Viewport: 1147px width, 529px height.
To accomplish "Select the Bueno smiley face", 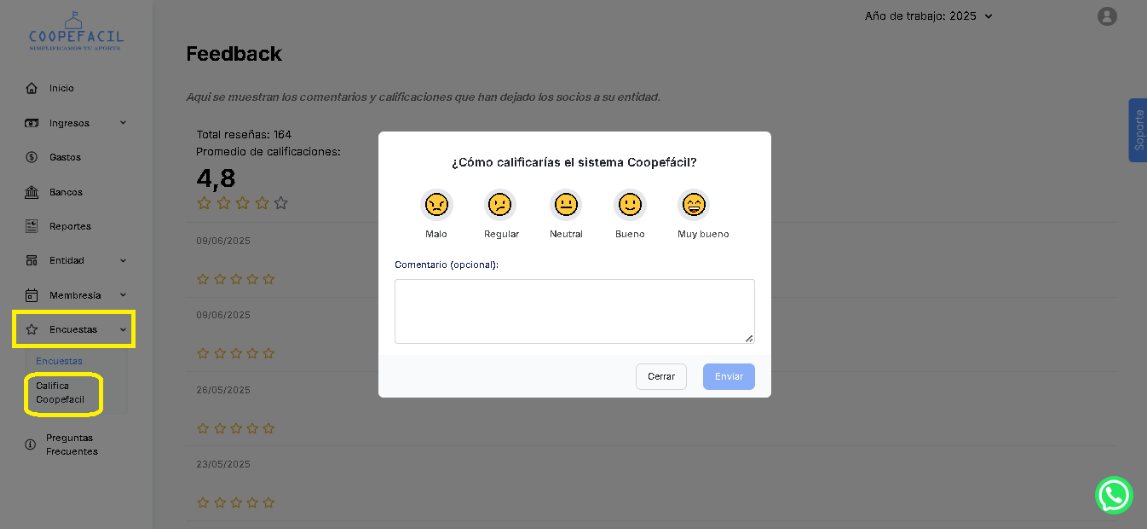I will pyautogui.click(x=629, y=205).
